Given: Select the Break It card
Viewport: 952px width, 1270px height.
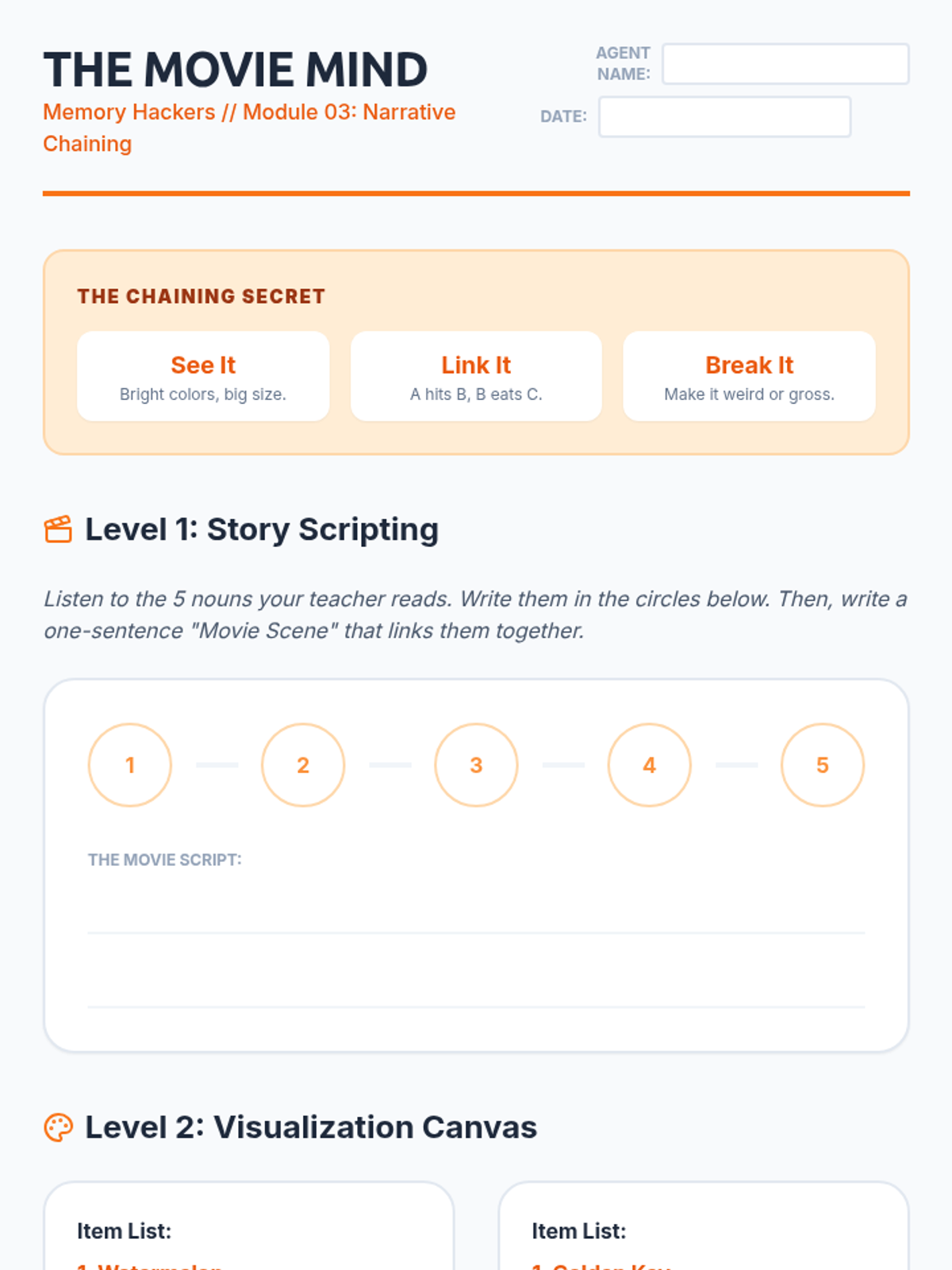Looking at the screenshot, I should tap(749, 376).
